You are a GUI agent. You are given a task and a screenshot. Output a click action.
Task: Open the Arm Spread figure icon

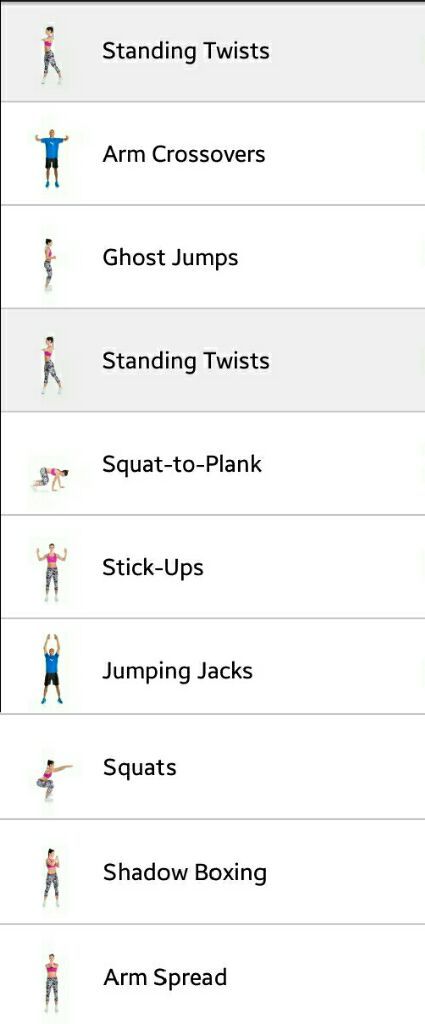coord(52,982)
